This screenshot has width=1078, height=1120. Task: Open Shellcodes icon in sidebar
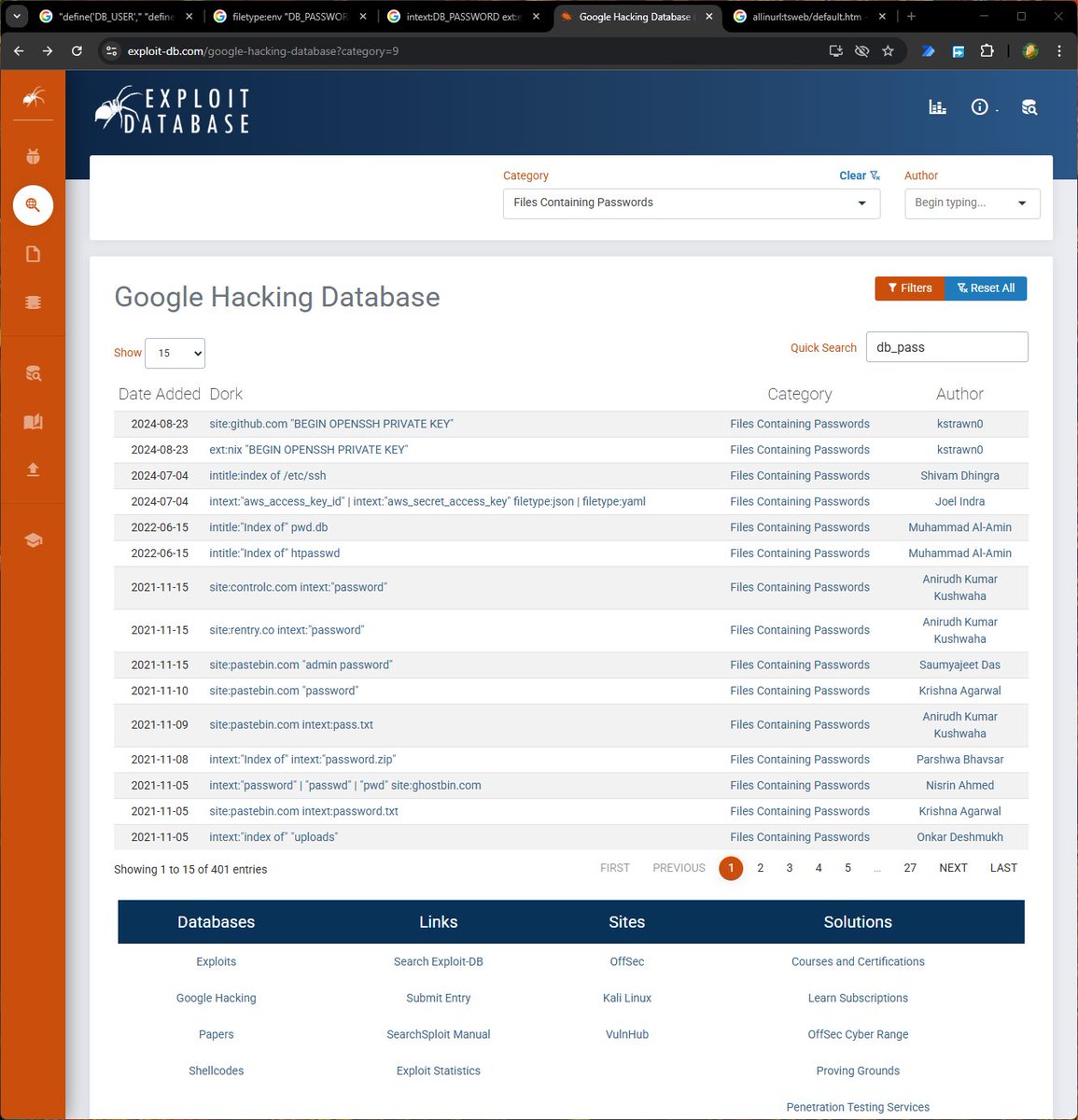[33, 302]
